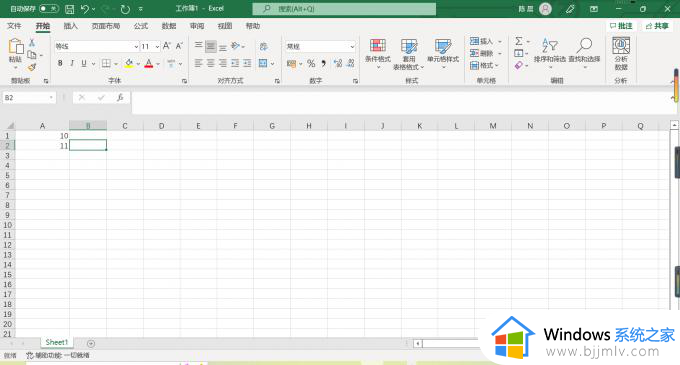Toggle italic formatting
Image resolution: width=680 pixels, height=365 pixels.
72,63
